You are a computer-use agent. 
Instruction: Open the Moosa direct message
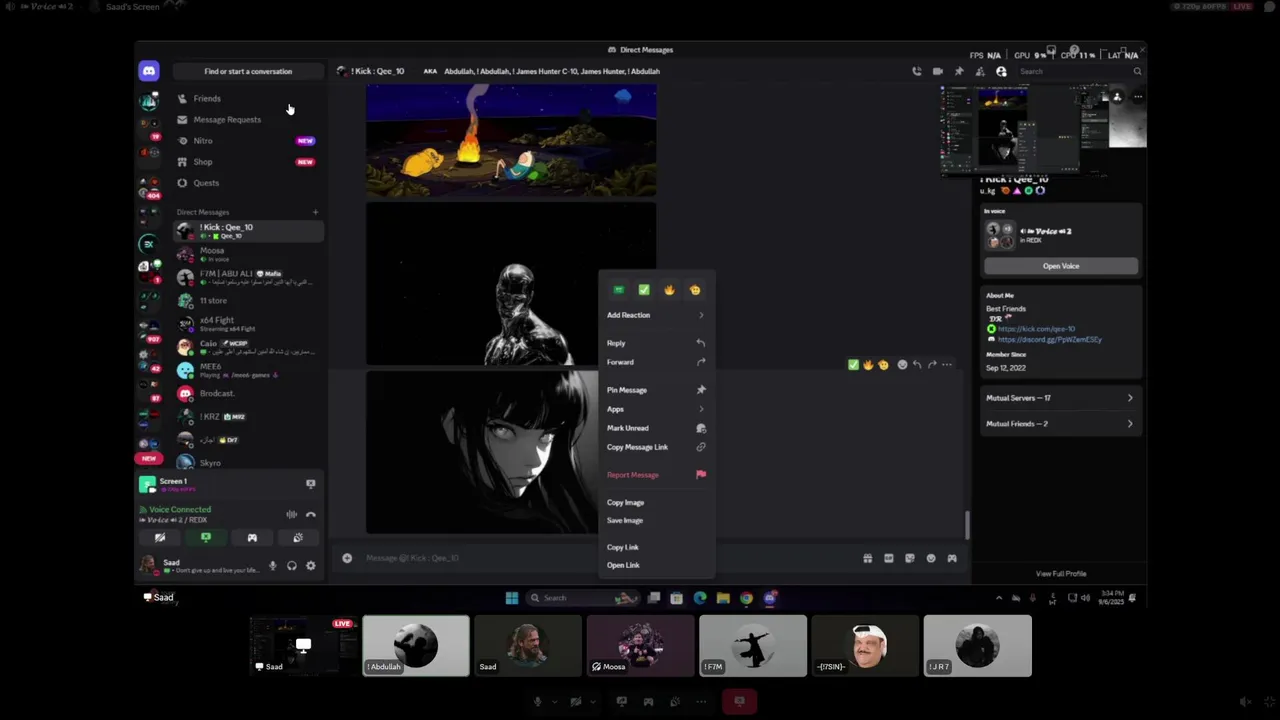click(248, 254)
